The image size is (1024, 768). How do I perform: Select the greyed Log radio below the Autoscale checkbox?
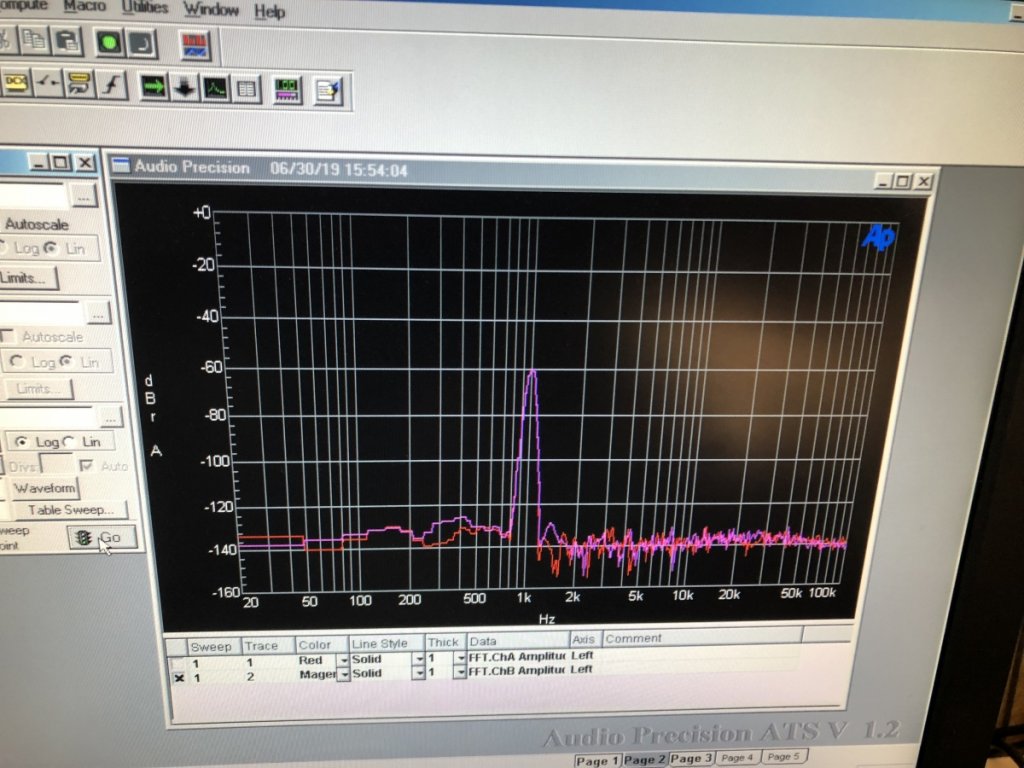(x=17, y=361)
